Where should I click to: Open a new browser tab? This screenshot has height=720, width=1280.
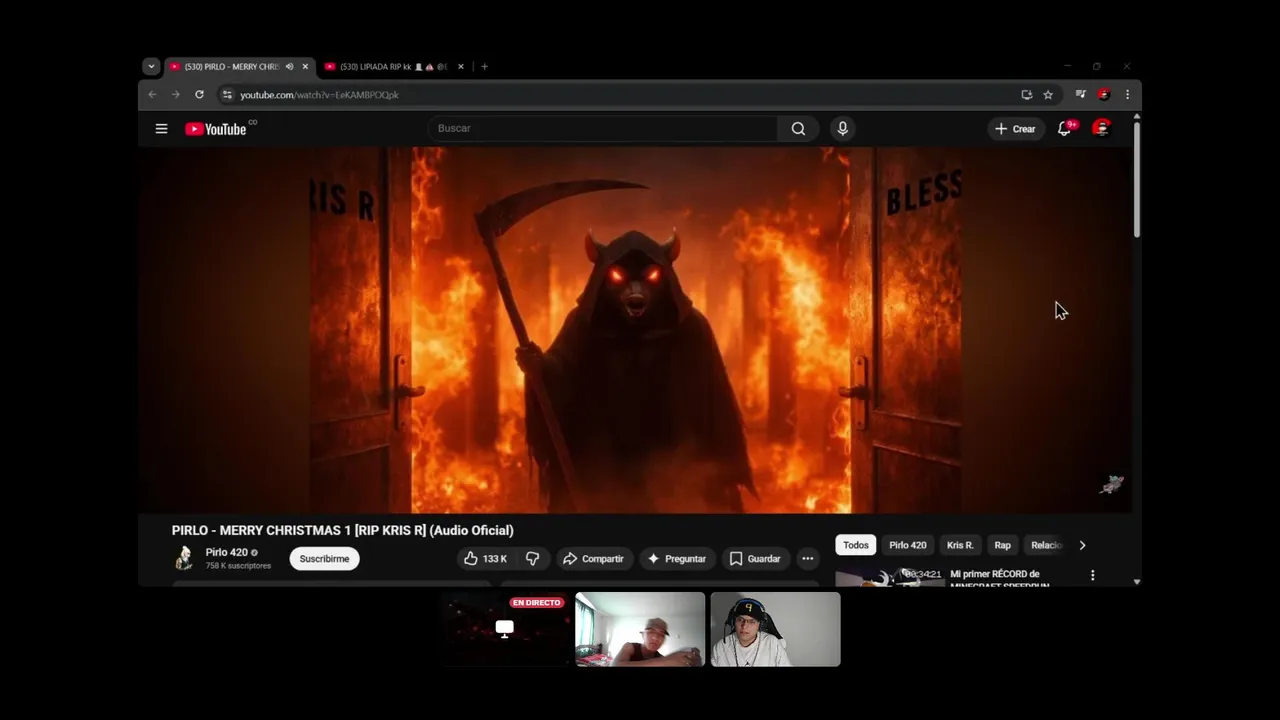click(484, 67)
